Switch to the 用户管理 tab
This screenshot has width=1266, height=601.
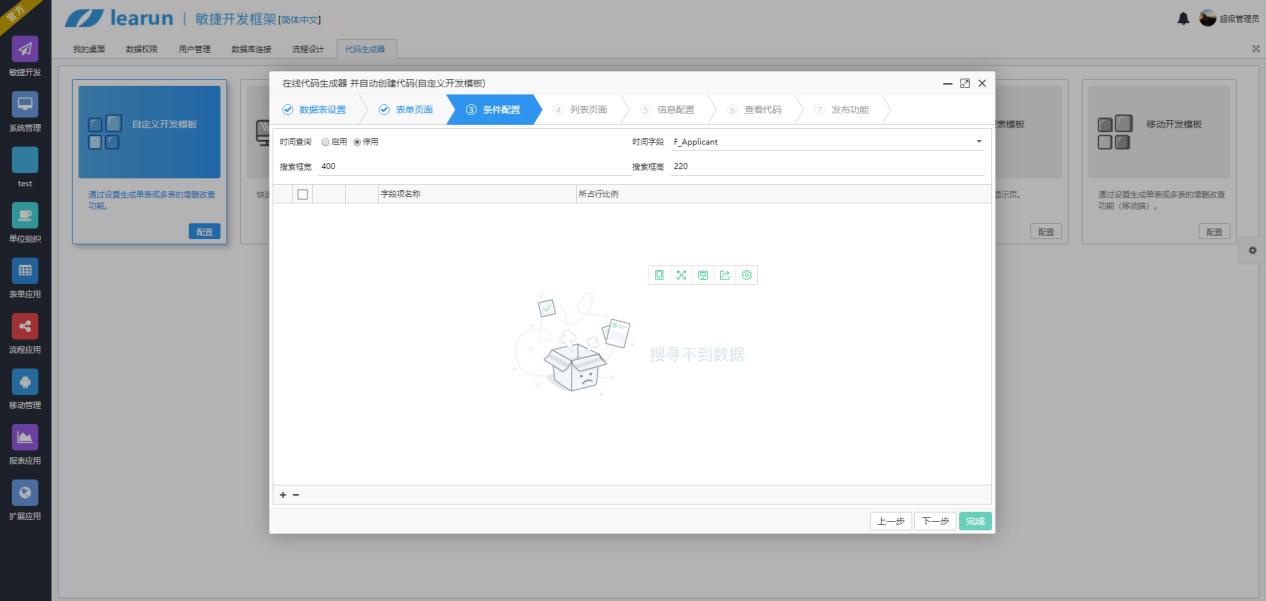coord(194,49)
